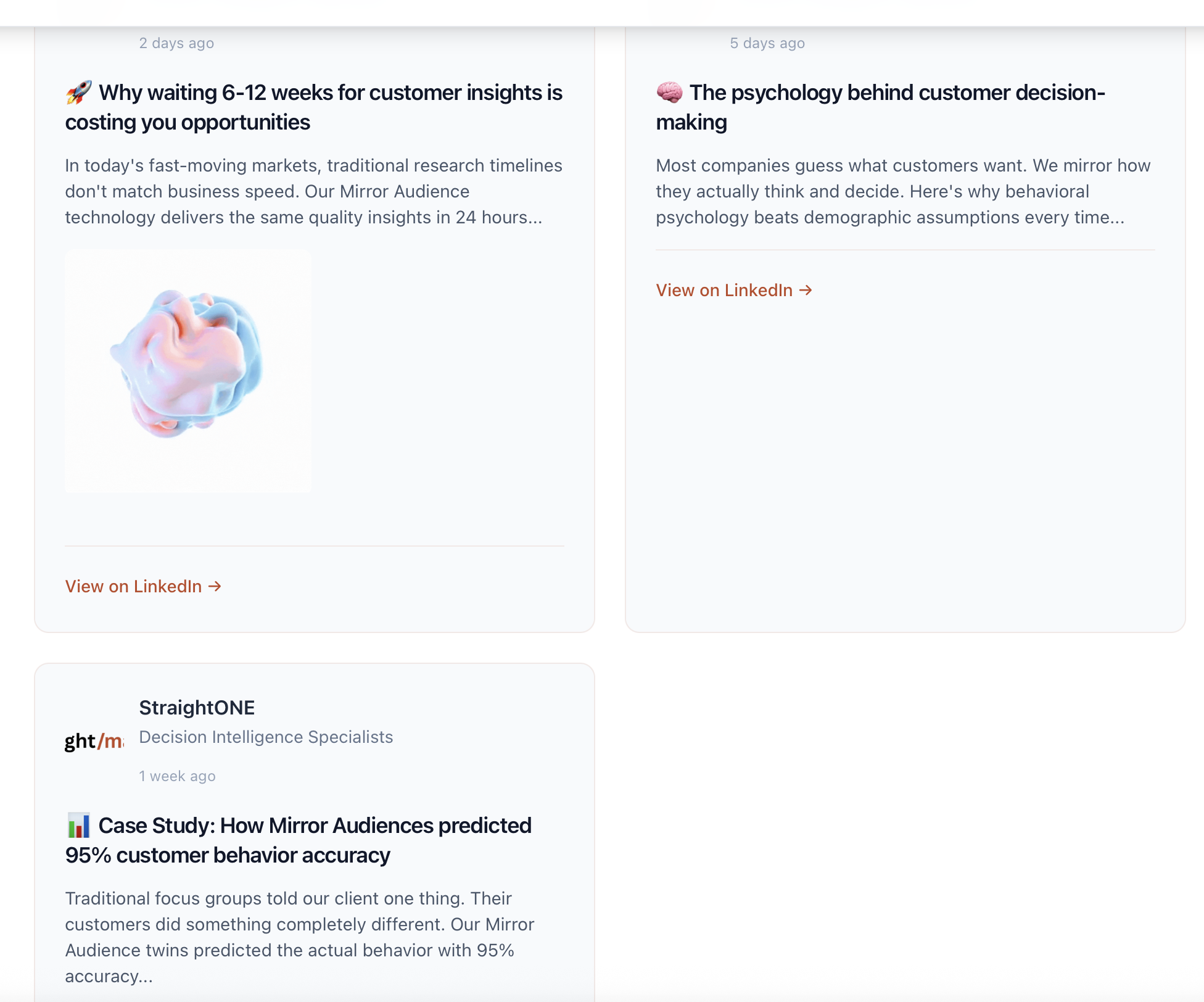Click the arrow after the first post's LinkedIn link
The height and width of the screenshot is (1002, 1204).
215,586
